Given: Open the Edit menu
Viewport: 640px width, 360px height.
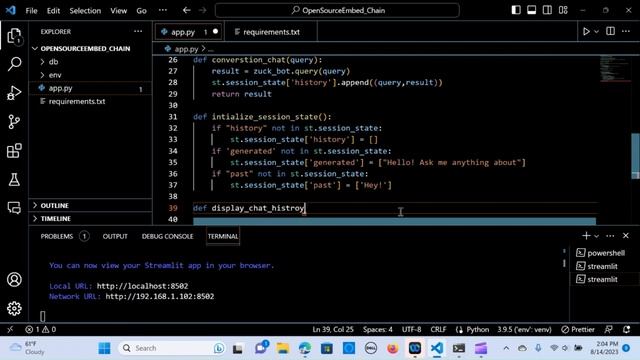Looking at the screenshot, I should [x=53, y=11].
